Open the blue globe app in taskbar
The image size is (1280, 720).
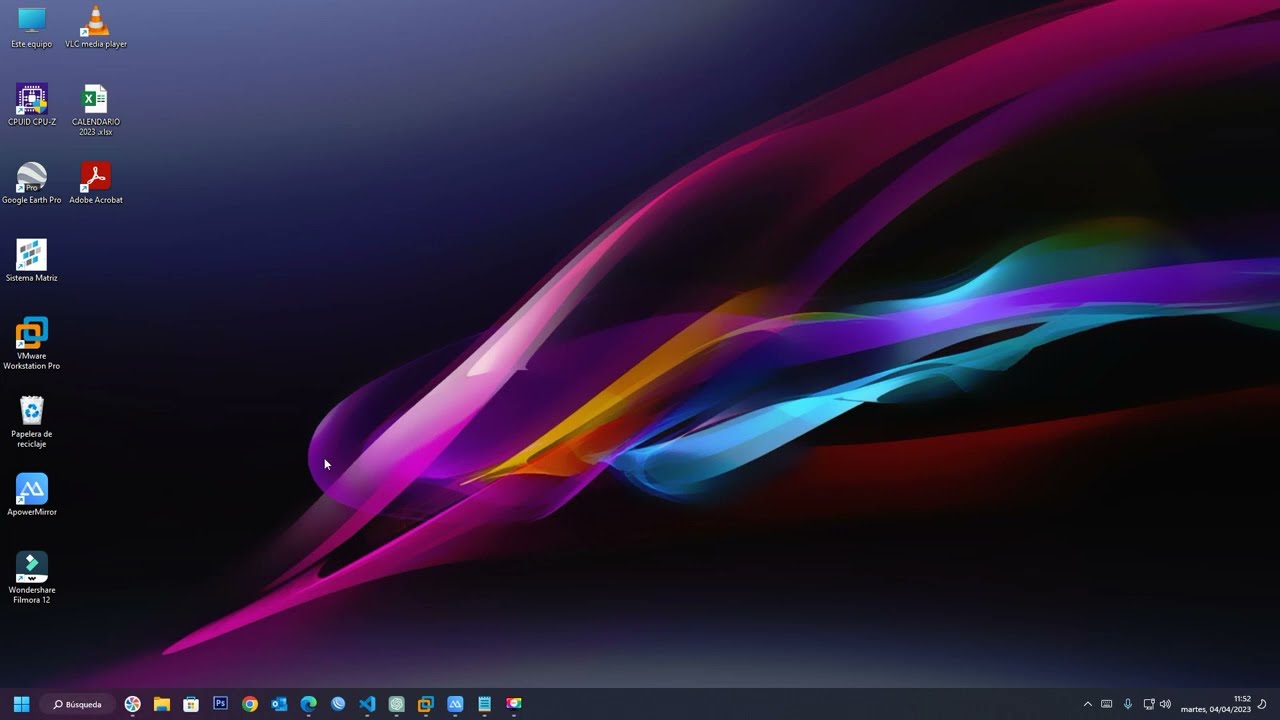pos(338,704)
